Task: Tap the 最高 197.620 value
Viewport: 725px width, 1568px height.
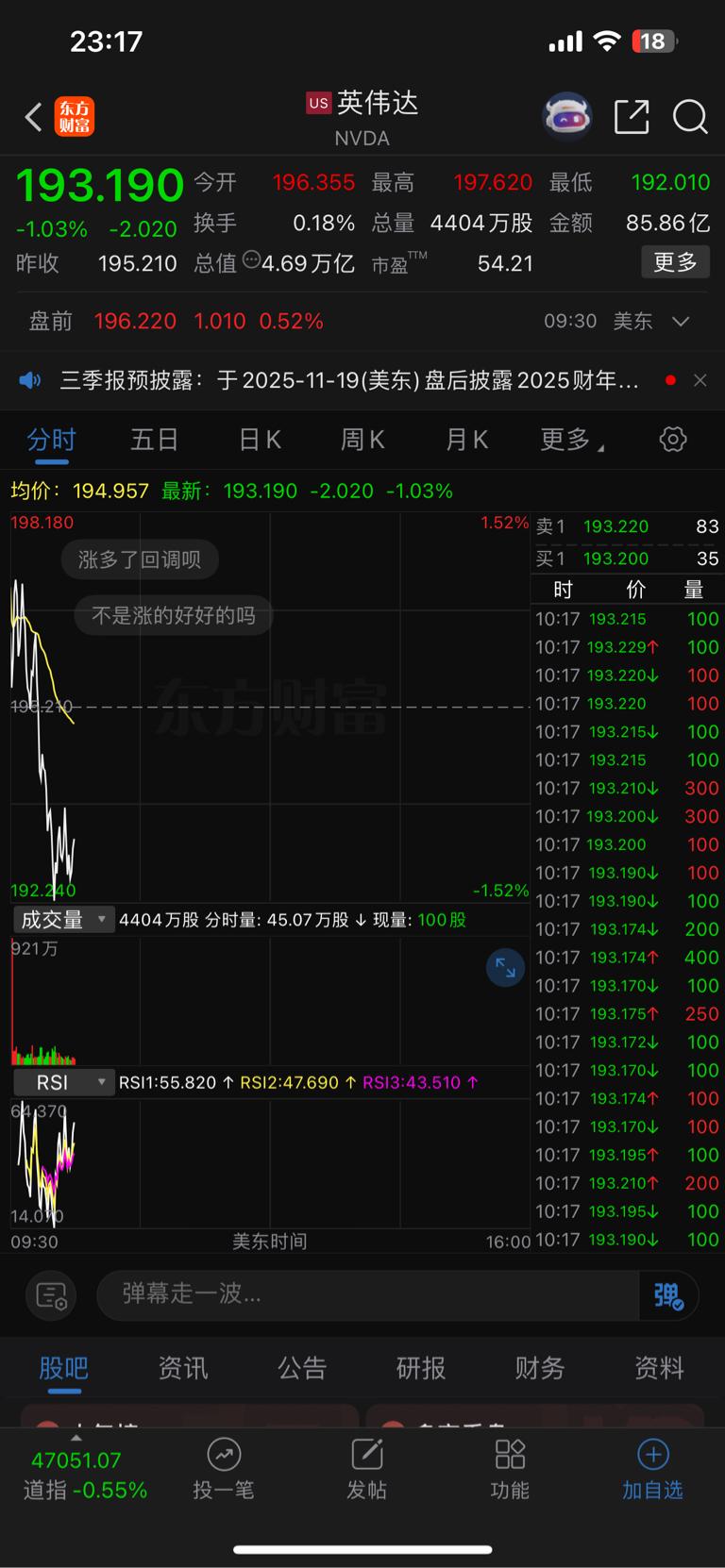Action: [493, 182]
